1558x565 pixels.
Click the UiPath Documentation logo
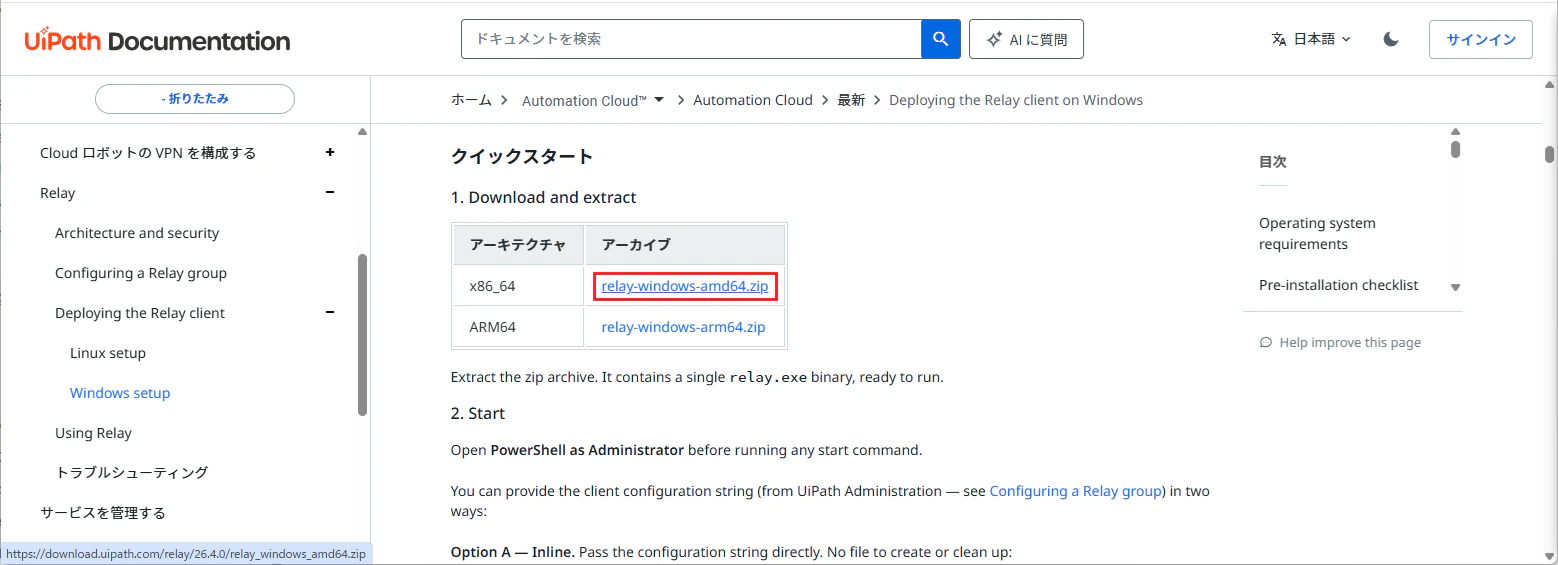click(157, 40)
